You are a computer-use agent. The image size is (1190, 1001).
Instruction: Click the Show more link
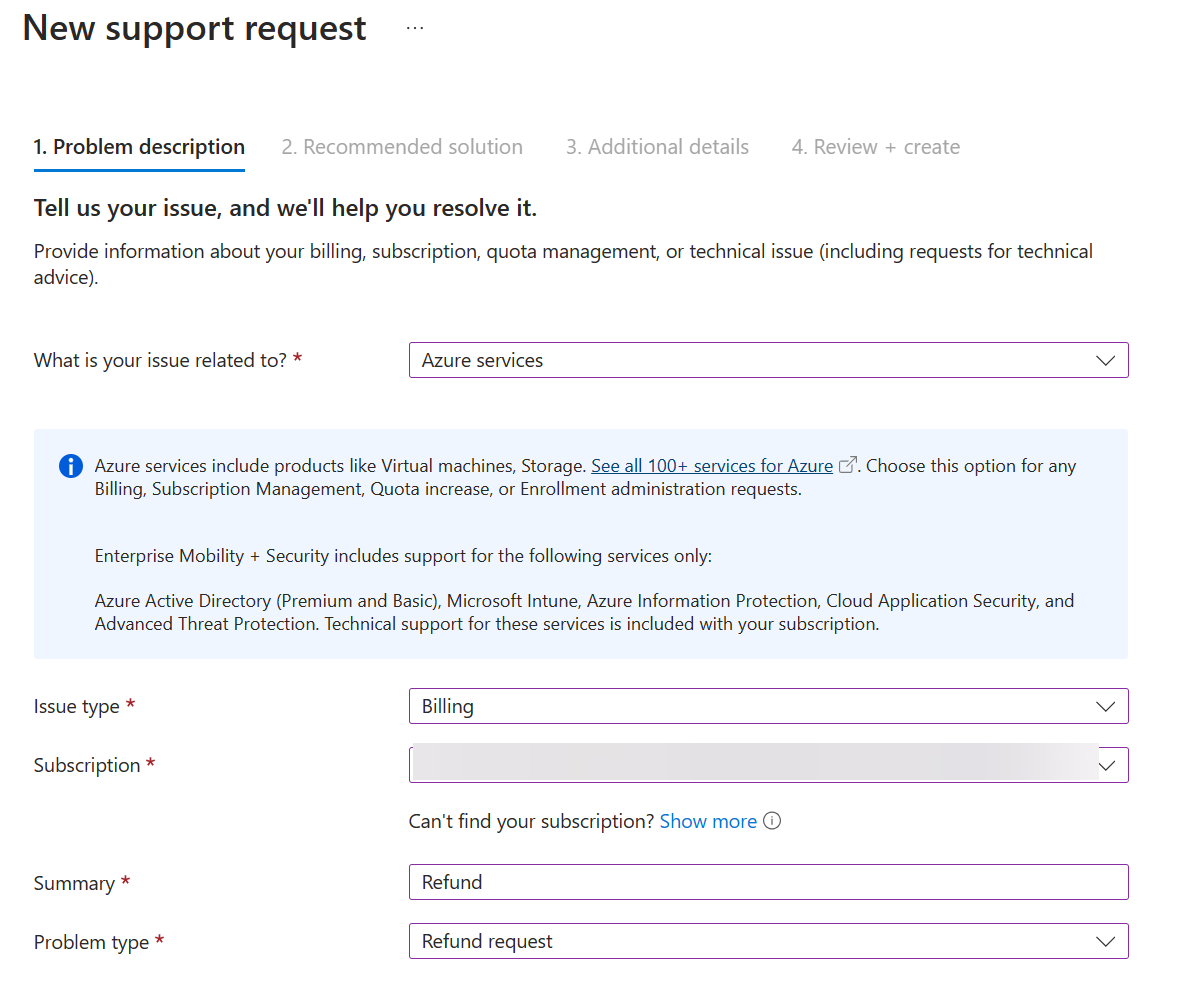tap(708, 820)
